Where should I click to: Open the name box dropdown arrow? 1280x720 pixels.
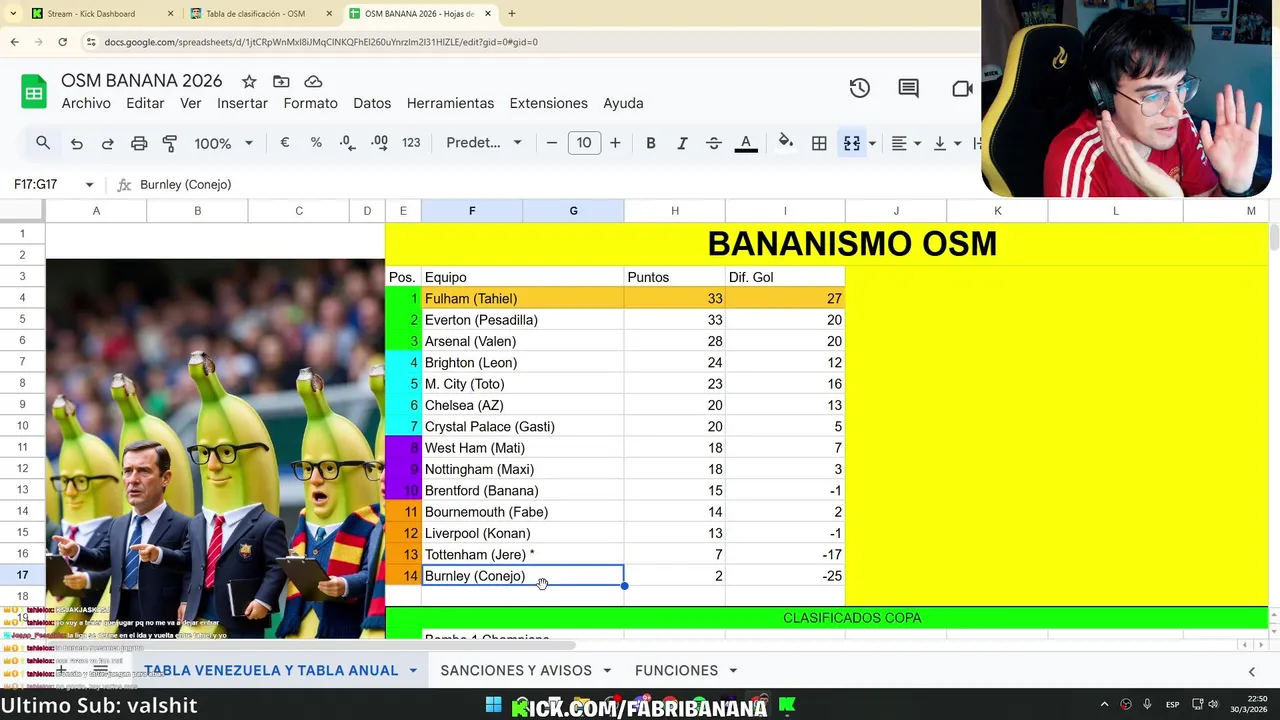89,184
